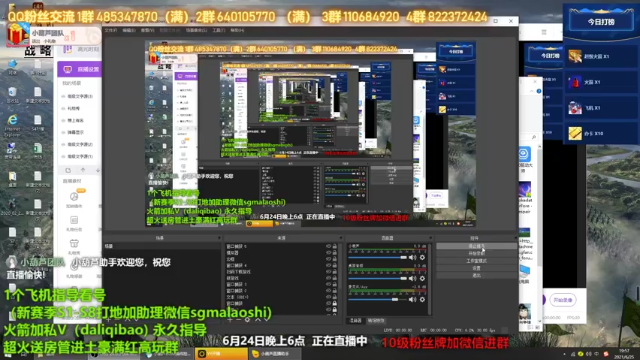Move selected source down with arrow
The image size is (640, 360).
(266, 320)
